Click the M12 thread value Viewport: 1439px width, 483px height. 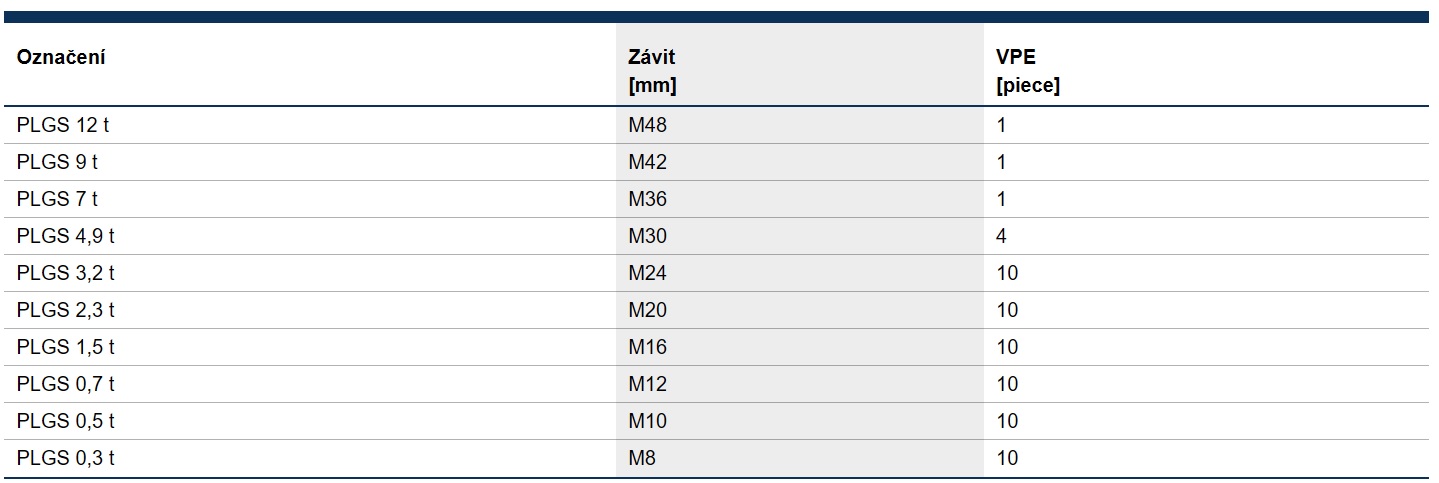point(647,384)
